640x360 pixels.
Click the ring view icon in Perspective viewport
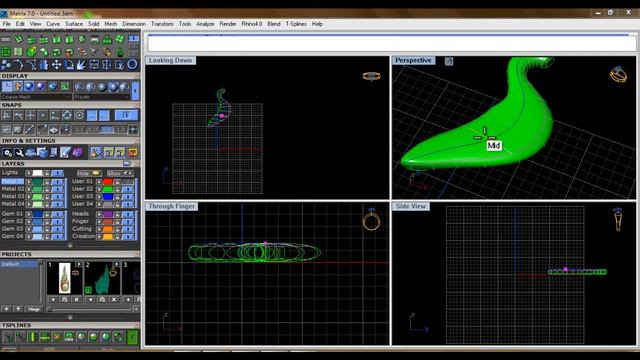[x=618, y=75]
